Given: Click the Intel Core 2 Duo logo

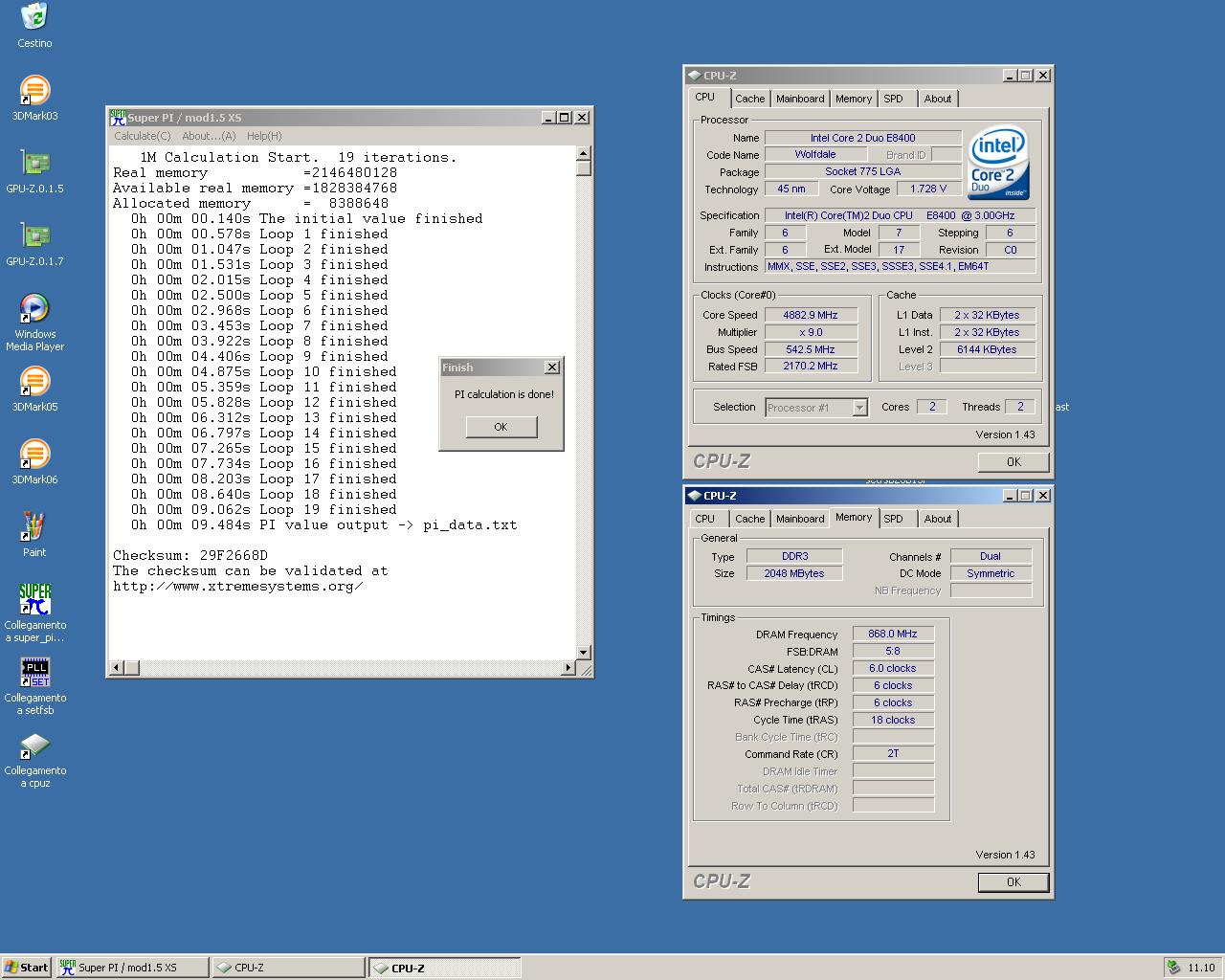Looking at the screenshot, I should 998,163.
